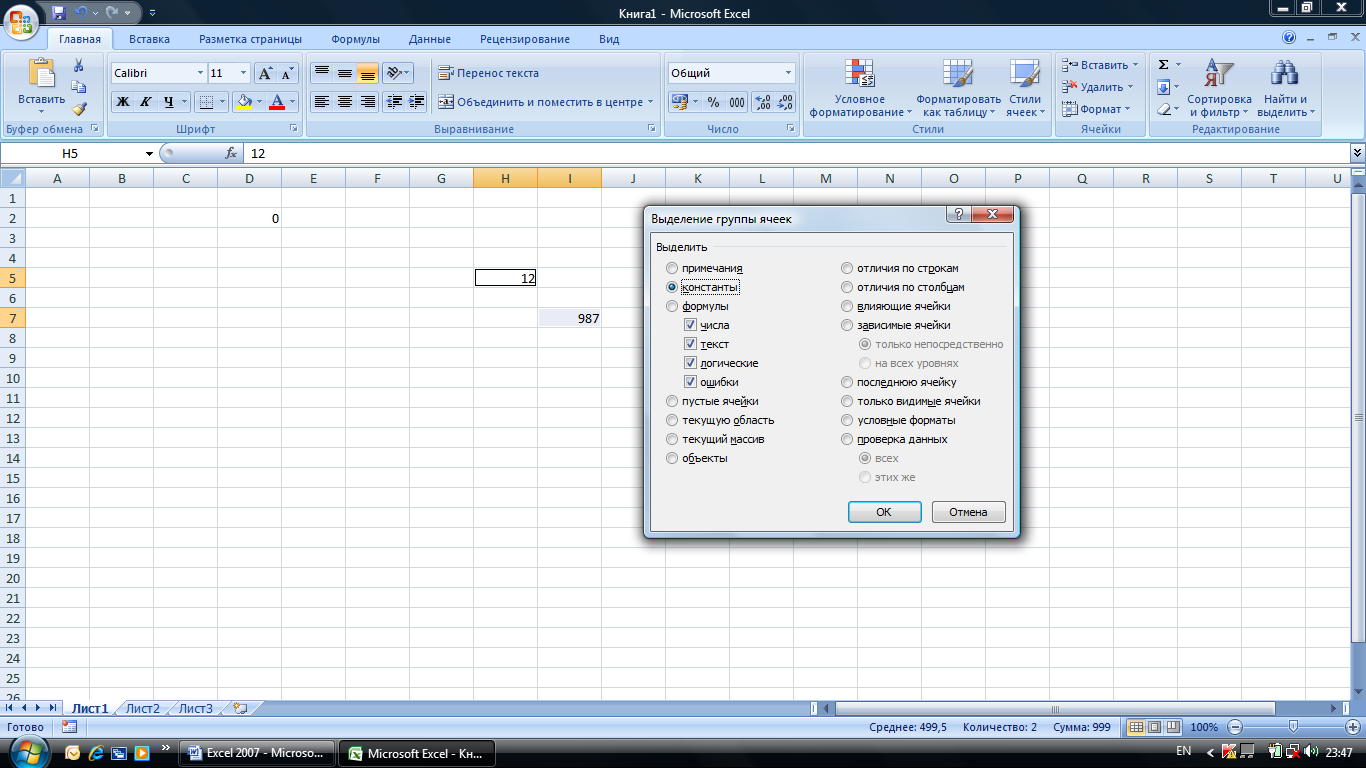This screenshot has height=768, width=1366.
Task: Click the Format Painter brush icon
Action: pyautogui.click(x=79, y=109)
